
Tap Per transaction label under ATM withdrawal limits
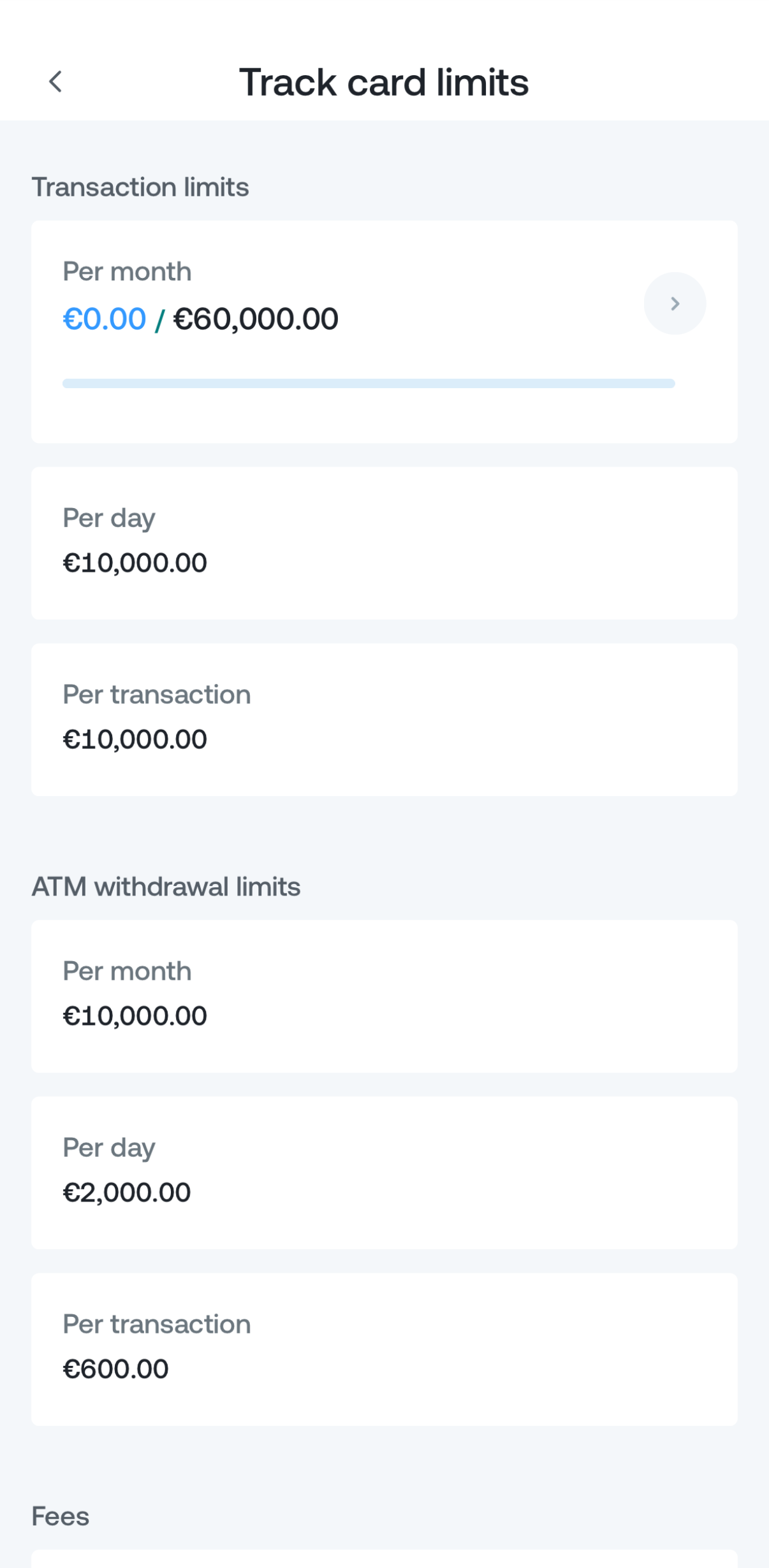(157, 1325)
